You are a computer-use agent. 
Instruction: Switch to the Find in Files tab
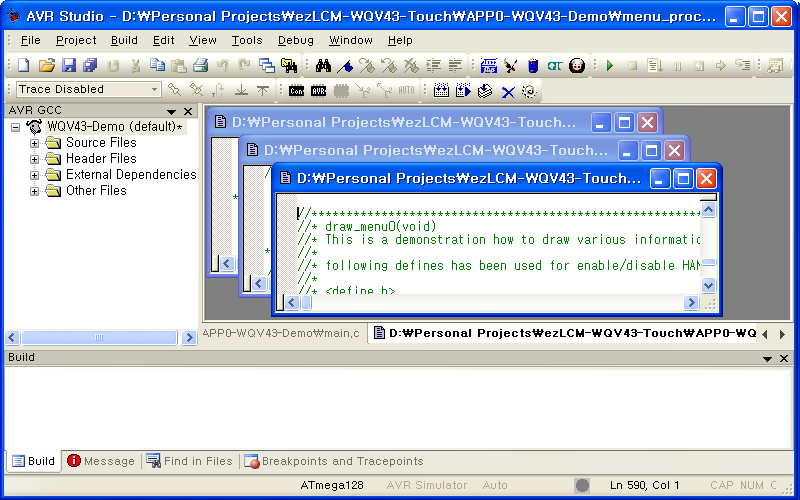(x=189, y=461)
